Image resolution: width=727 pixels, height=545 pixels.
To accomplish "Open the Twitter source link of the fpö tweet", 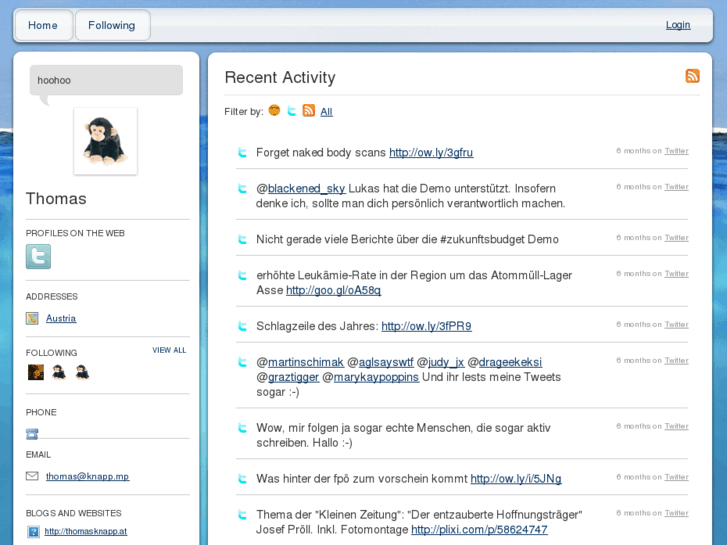I will click(676, 477).
